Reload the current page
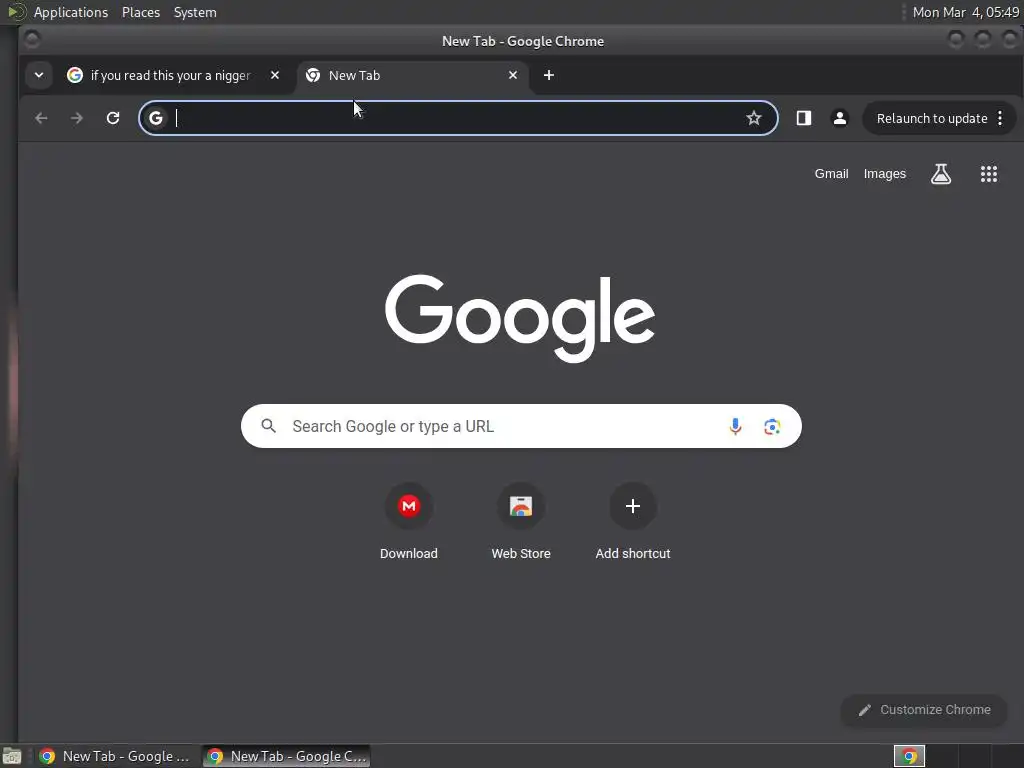Image resolution: width=1024 pixels, height=768 pixels. [x=113, y=118]
